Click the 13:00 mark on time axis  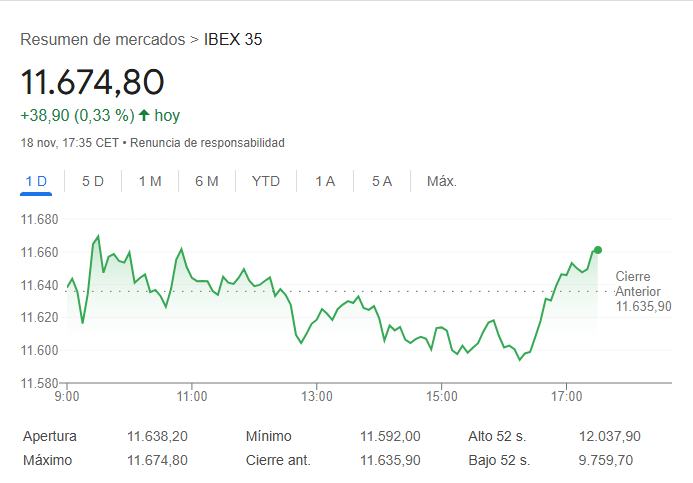[316, 396]
